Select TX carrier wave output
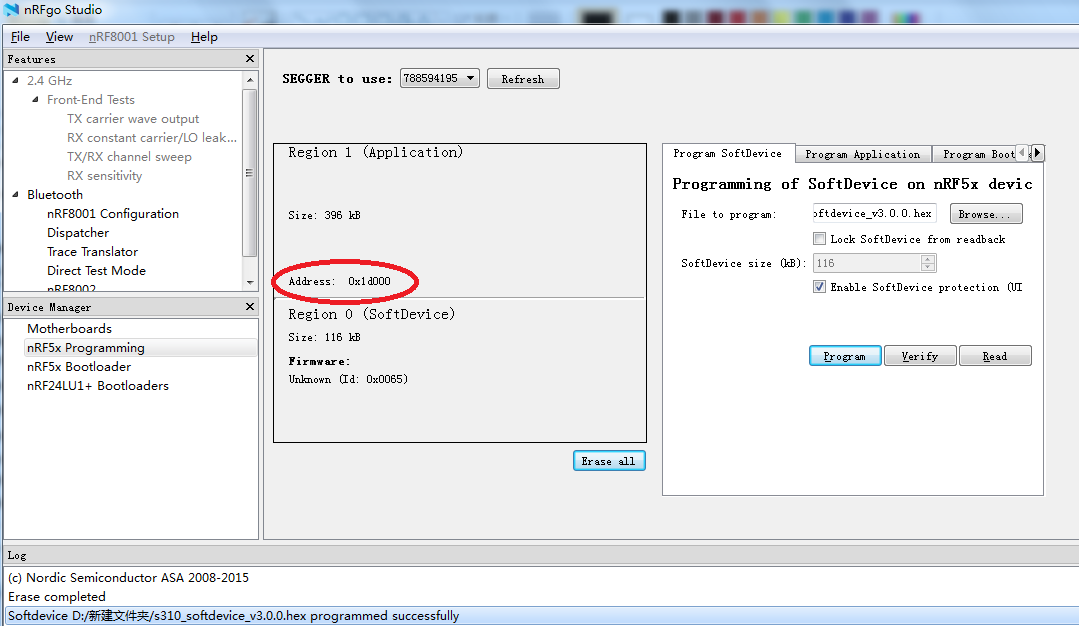 [133, 119]
